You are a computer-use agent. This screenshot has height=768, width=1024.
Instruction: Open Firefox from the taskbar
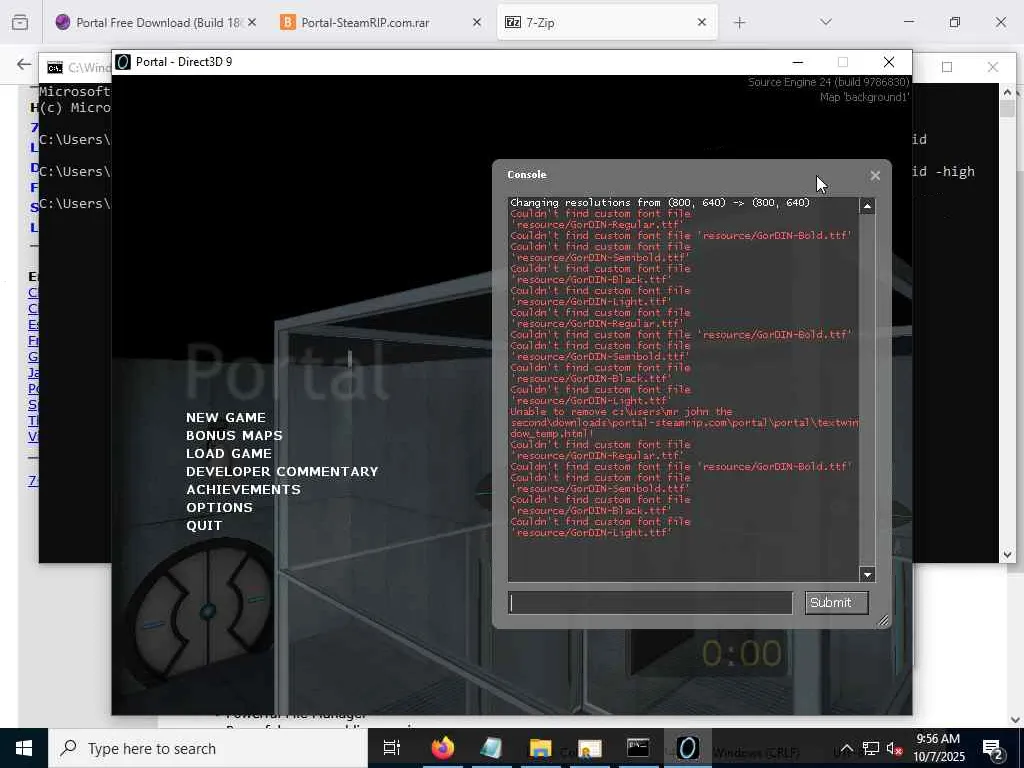[x=442, y=748]
